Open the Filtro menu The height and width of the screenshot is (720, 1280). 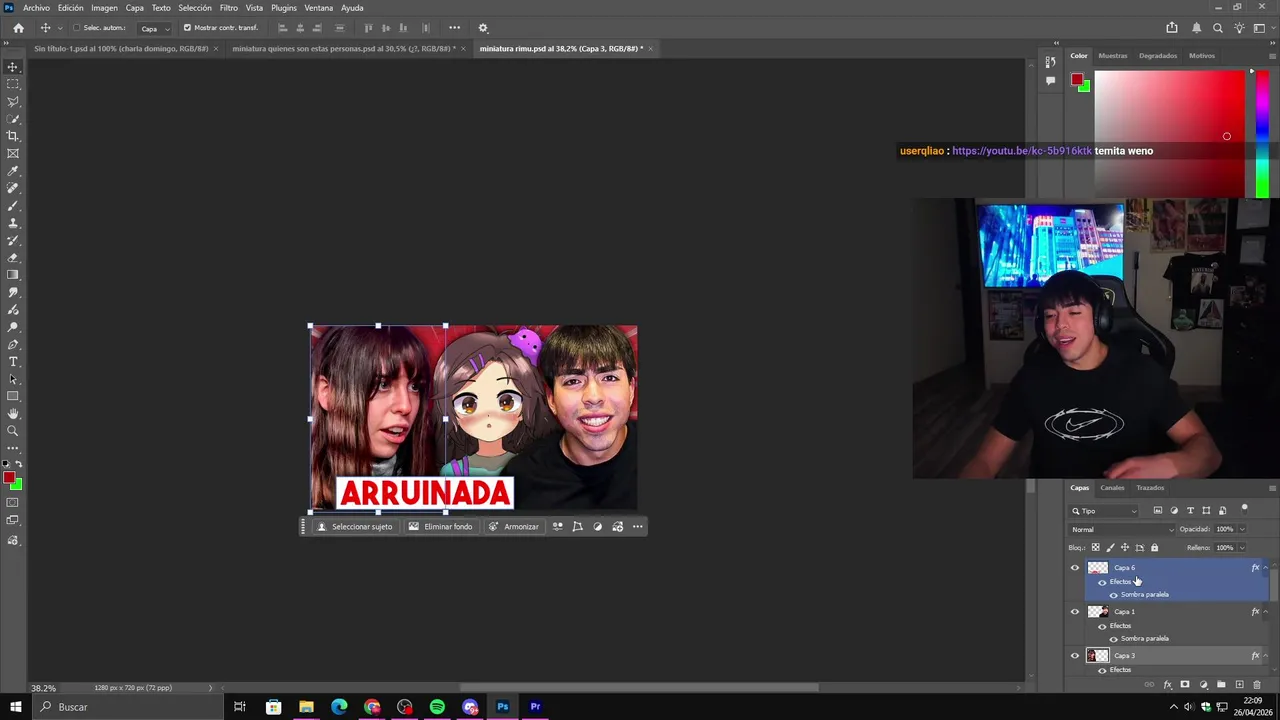[x=229, y=8]
